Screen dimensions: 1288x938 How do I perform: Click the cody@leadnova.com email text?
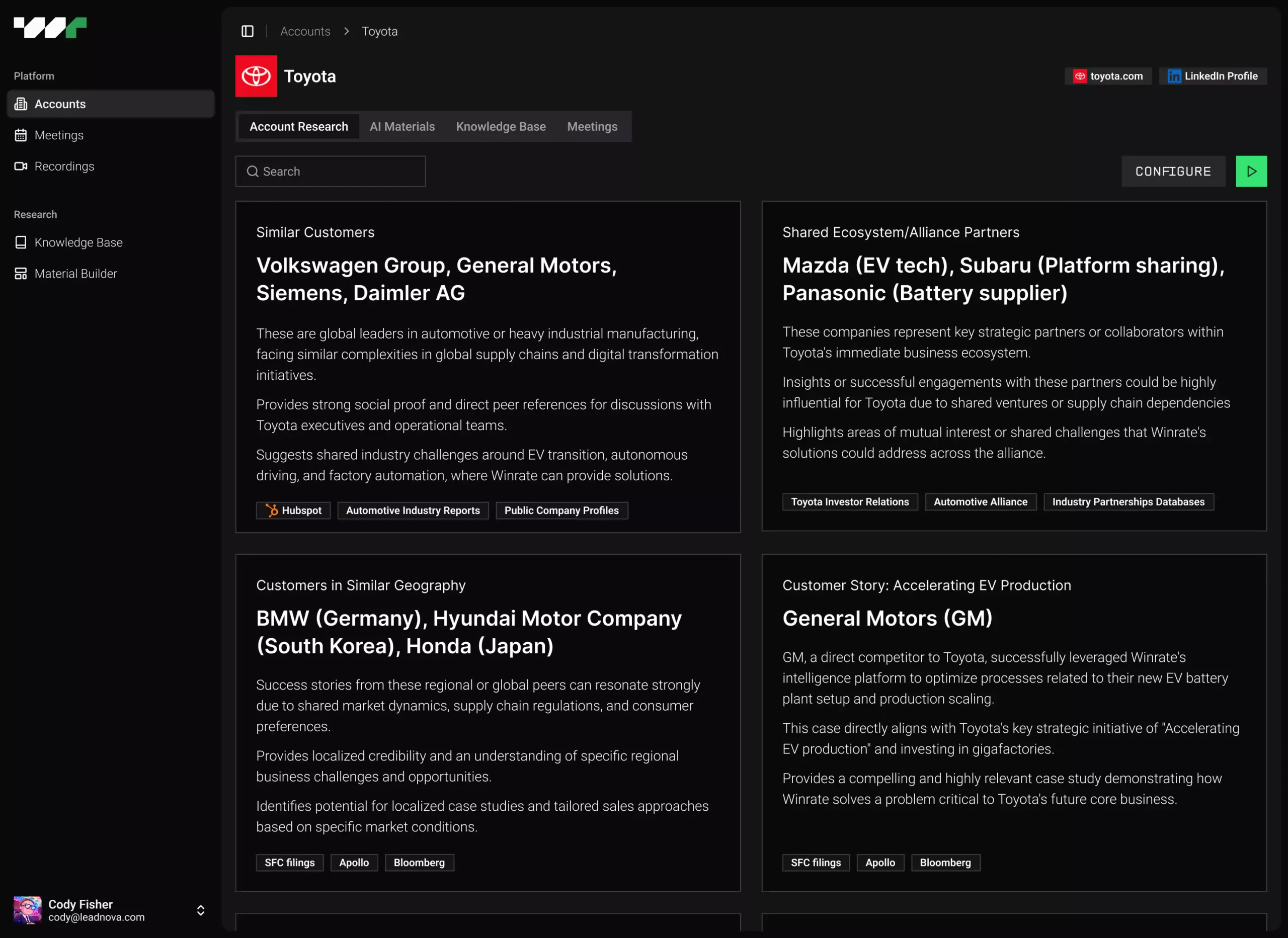coord(97,917)
